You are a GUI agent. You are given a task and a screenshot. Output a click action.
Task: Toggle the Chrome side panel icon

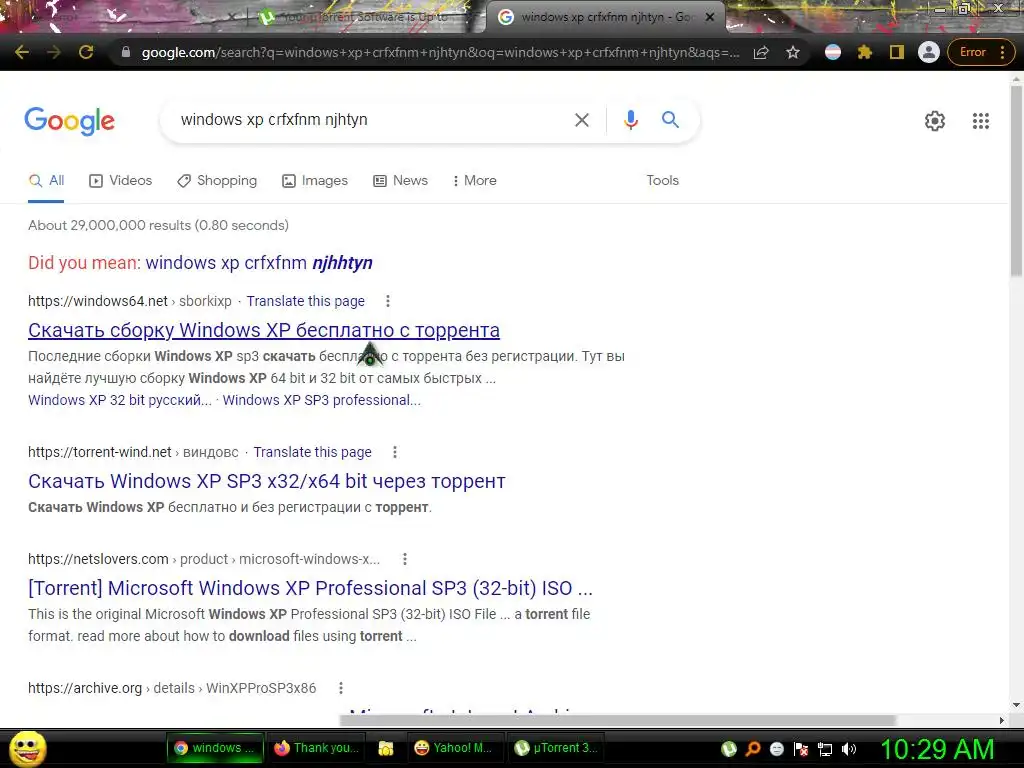point(897,52)
